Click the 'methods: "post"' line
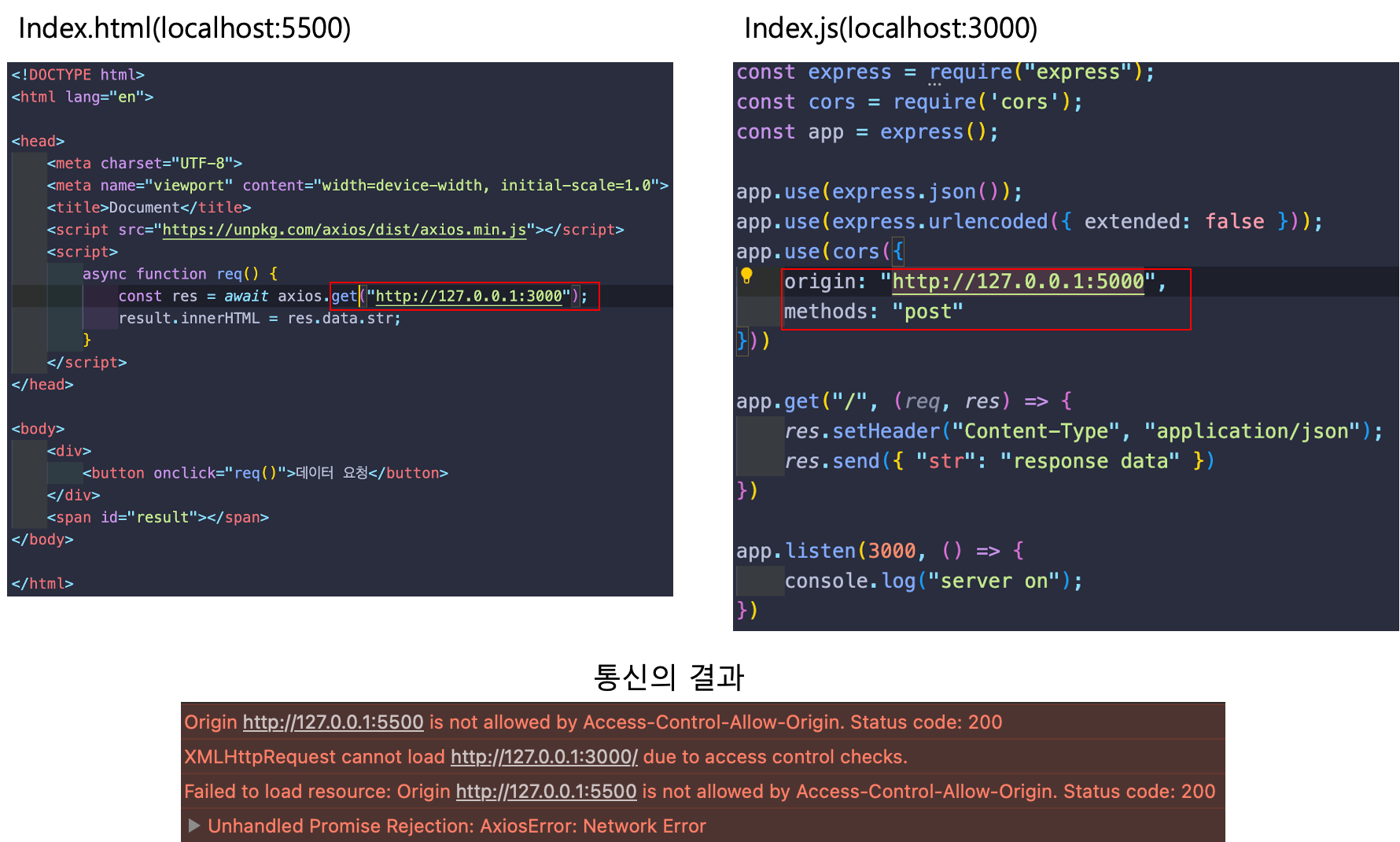 pos(874,312)
